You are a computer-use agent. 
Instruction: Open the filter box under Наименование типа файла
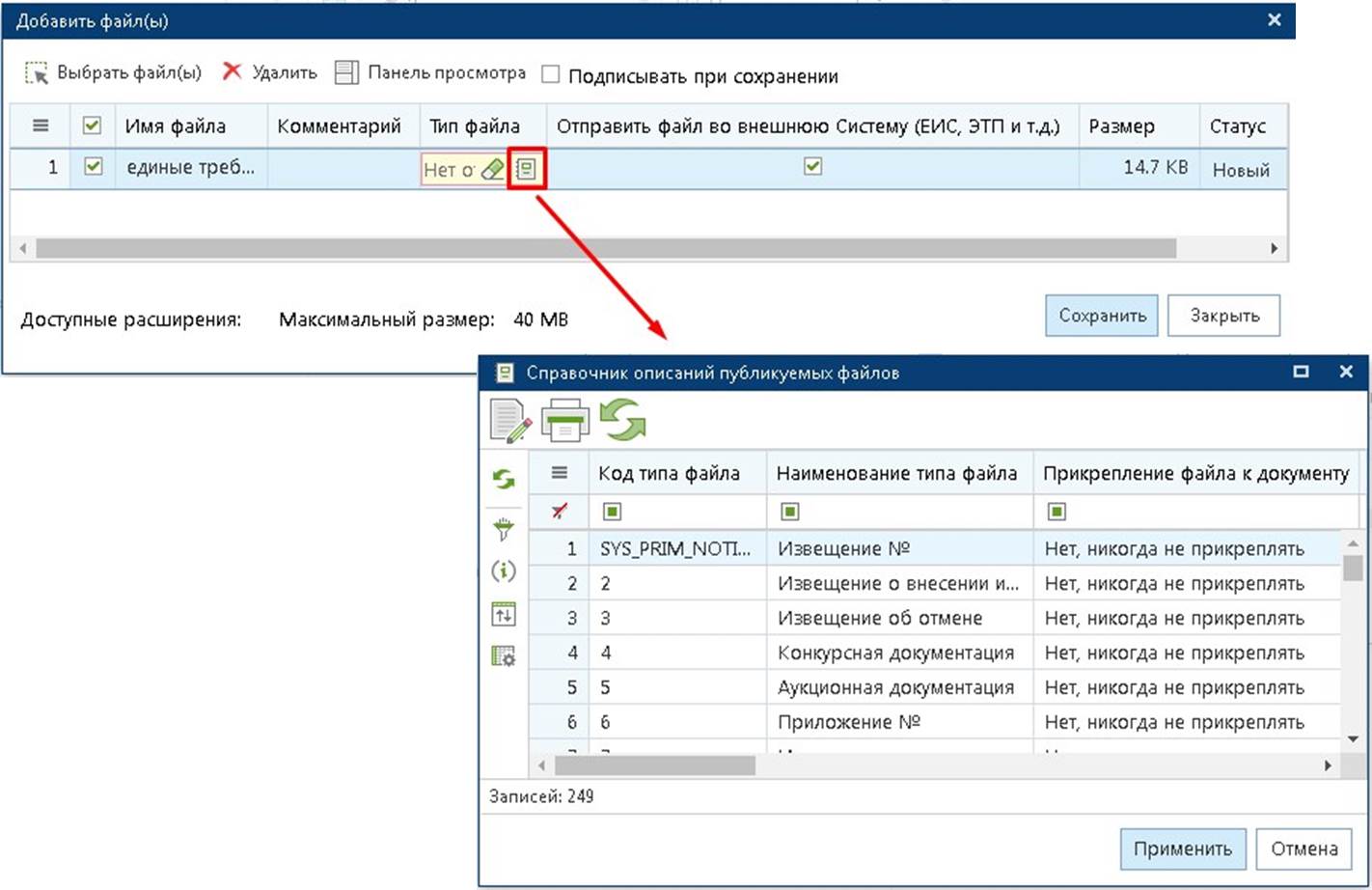pyautogui.click(x=789, y=512)
